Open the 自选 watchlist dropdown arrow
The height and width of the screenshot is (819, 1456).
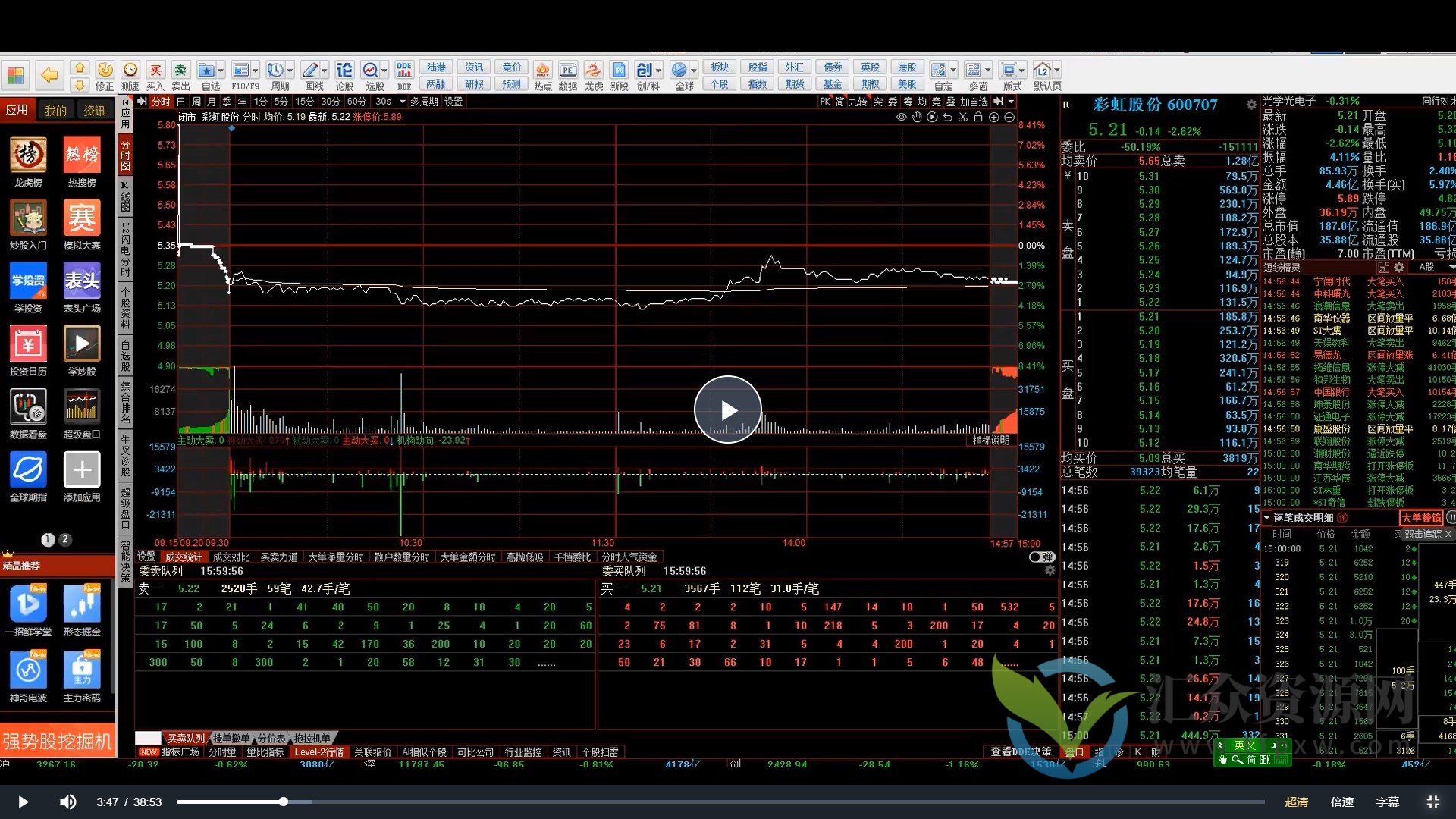pos(221,71)
